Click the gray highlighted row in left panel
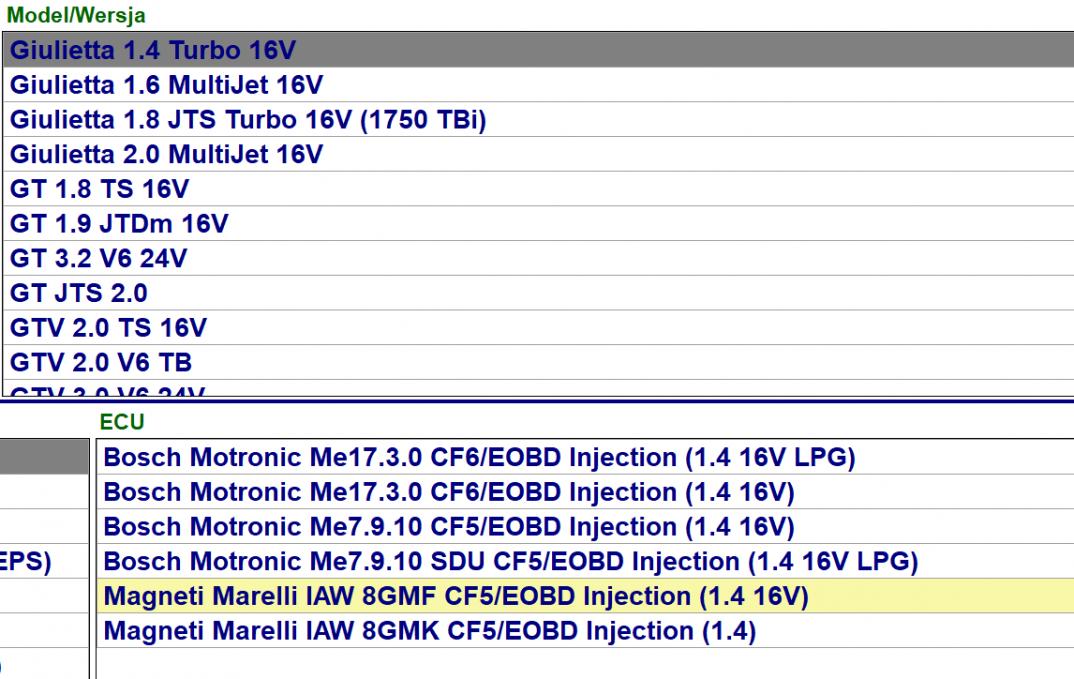 tap(44, 458)
